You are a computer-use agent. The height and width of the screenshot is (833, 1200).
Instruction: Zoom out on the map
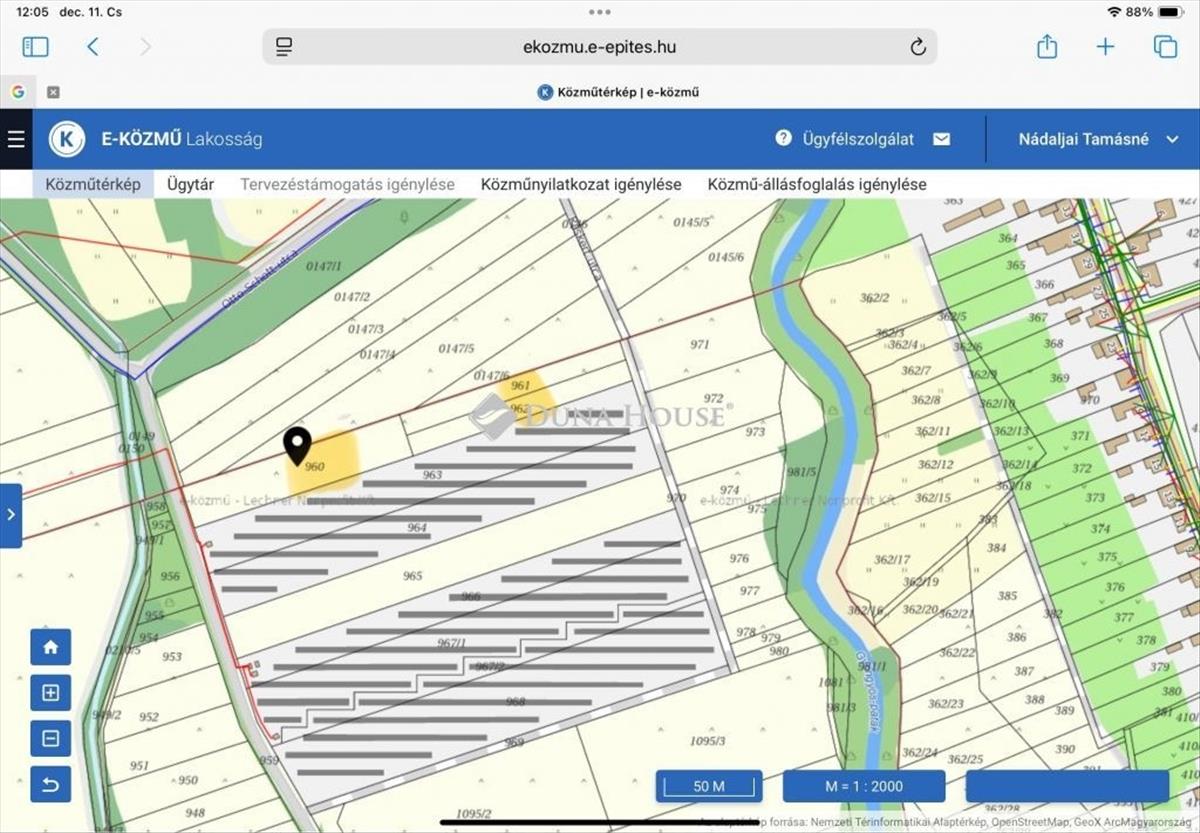pos(51,739)
